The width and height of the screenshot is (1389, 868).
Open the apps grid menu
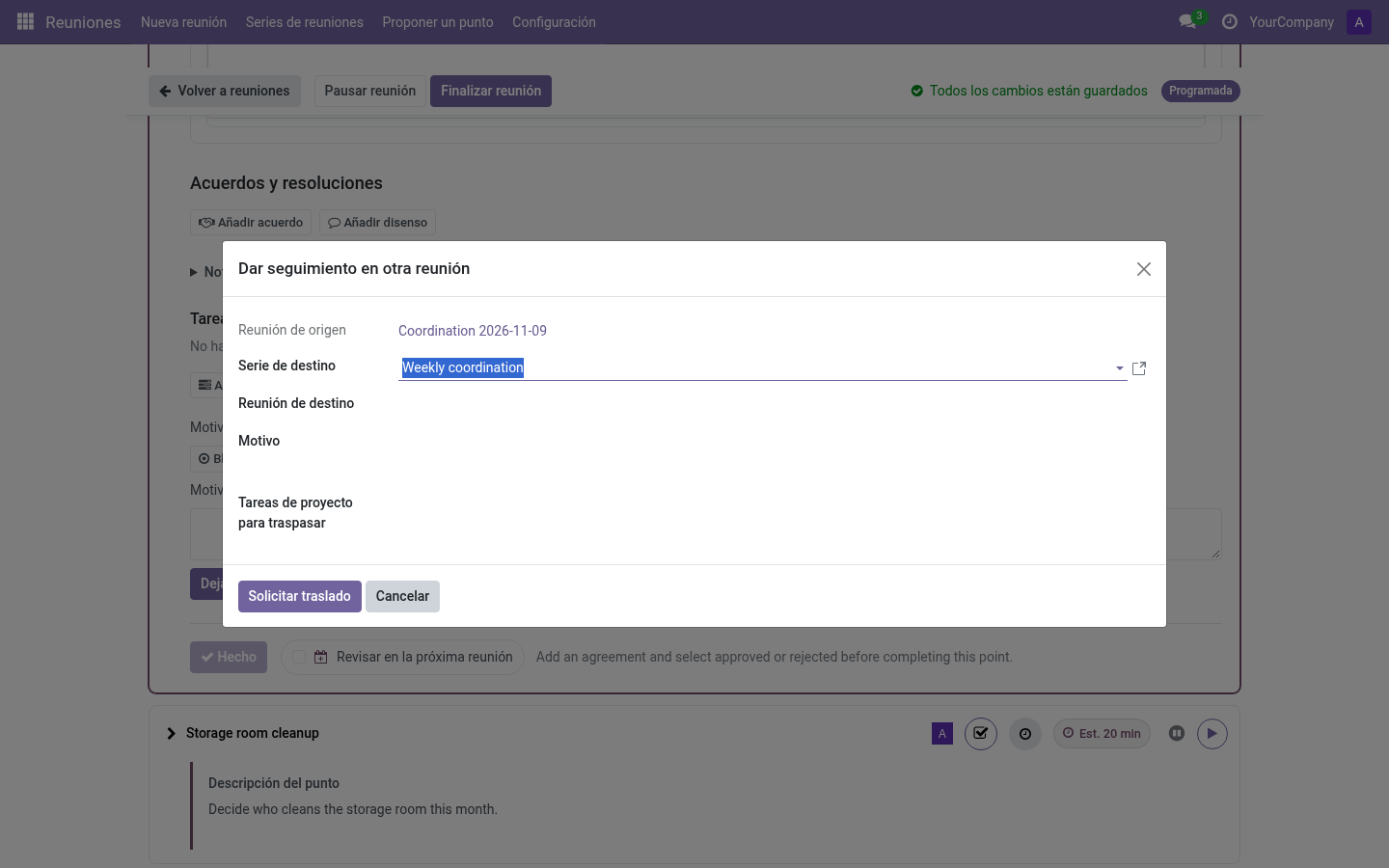pos(26,21)
